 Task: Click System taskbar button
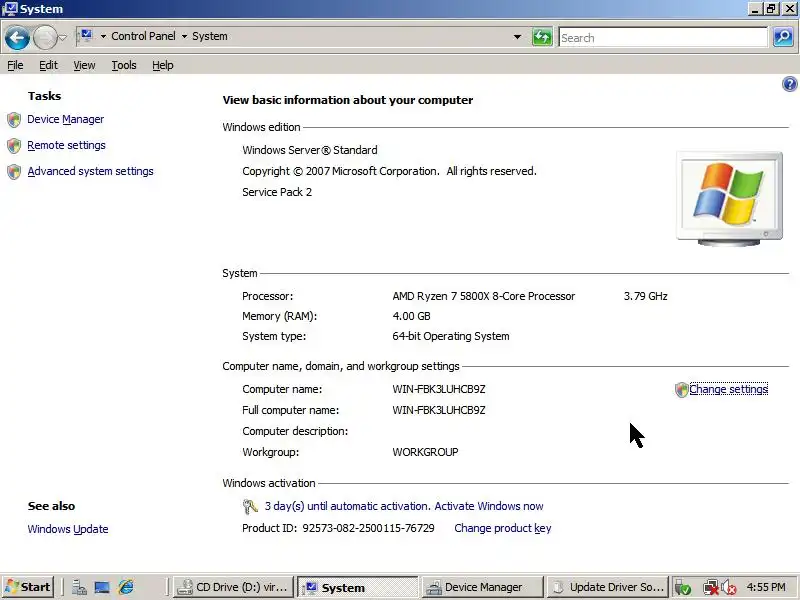[x=358, y=587]
